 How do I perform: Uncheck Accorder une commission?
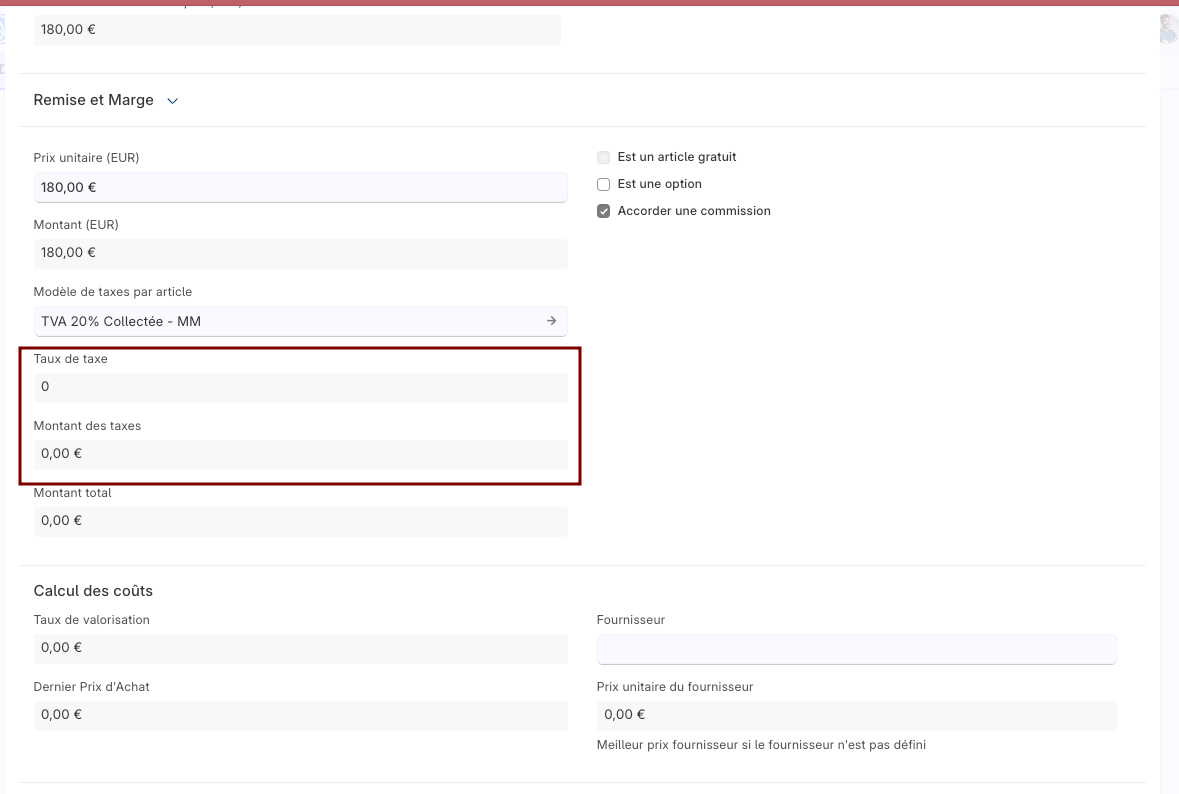coord(603,211)
